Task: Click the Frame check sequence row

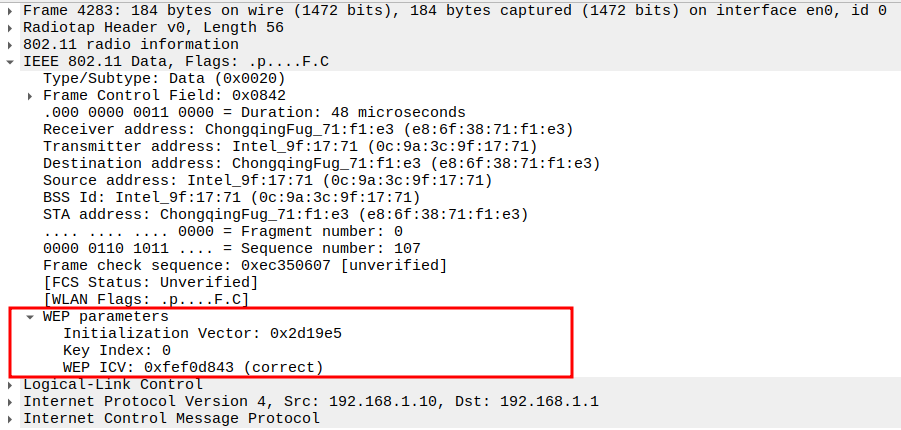Action: click(x=244, y=265)
